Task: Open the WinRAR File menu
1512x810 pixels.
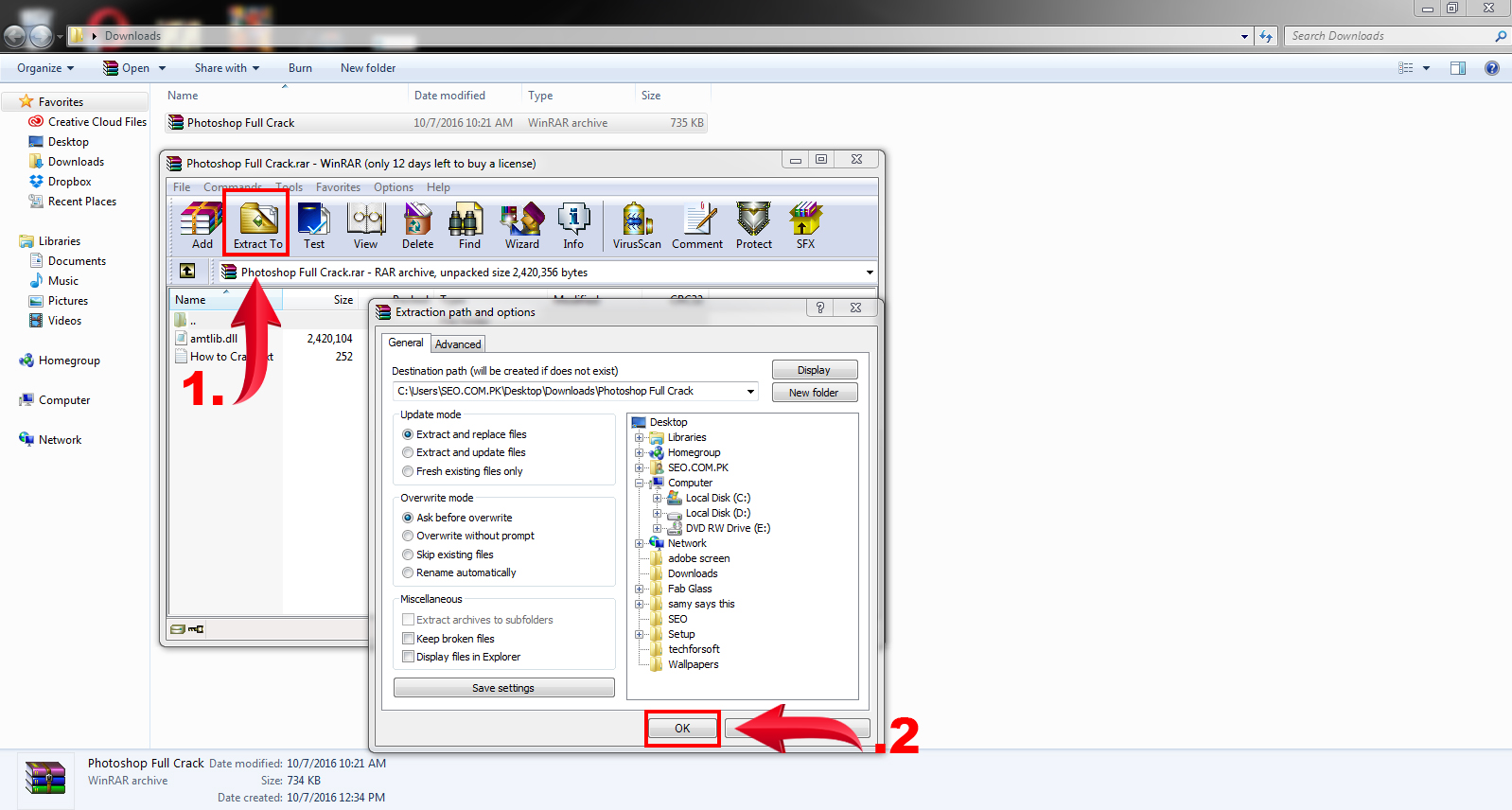Action: pos(182,187)
